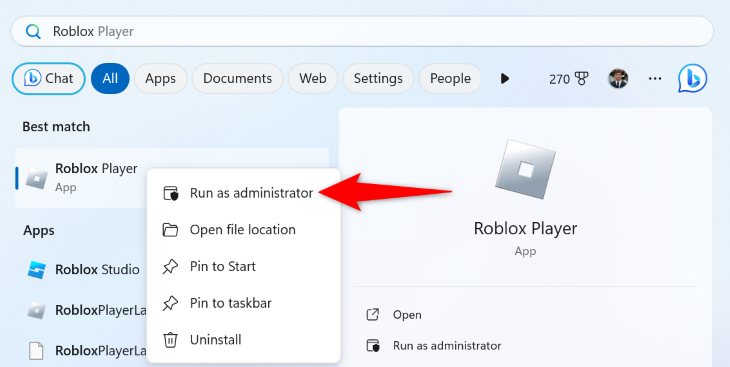Image resolution: width=730 pixels, height=367 pixels.
Task: Click the Roblox Player title in preview pane
Action: pyautogui.click(x=526, y=229)
